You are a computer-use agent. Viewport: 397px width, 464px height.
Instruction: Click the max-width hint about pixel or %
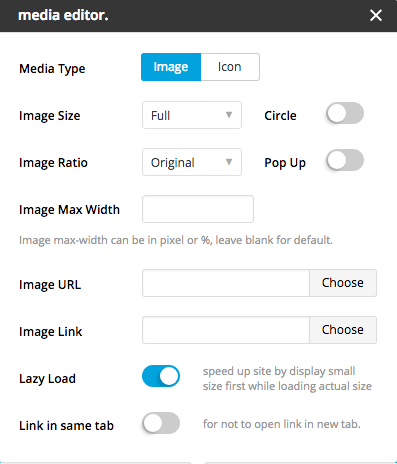[176, 240]
